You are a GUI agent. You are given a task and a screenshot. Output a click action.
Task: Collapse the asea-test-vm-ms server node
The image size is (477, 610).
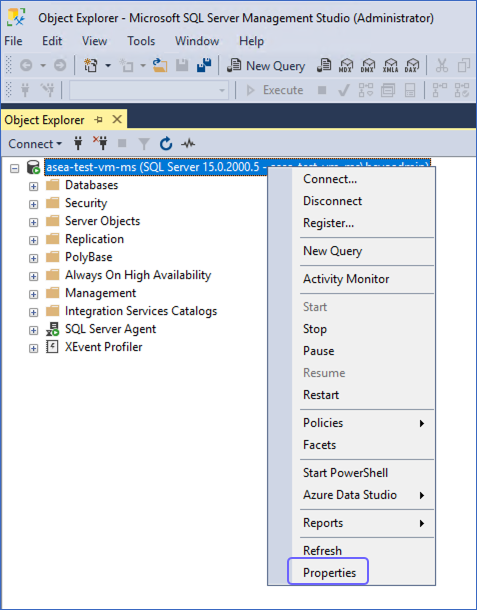coord(15,168)
